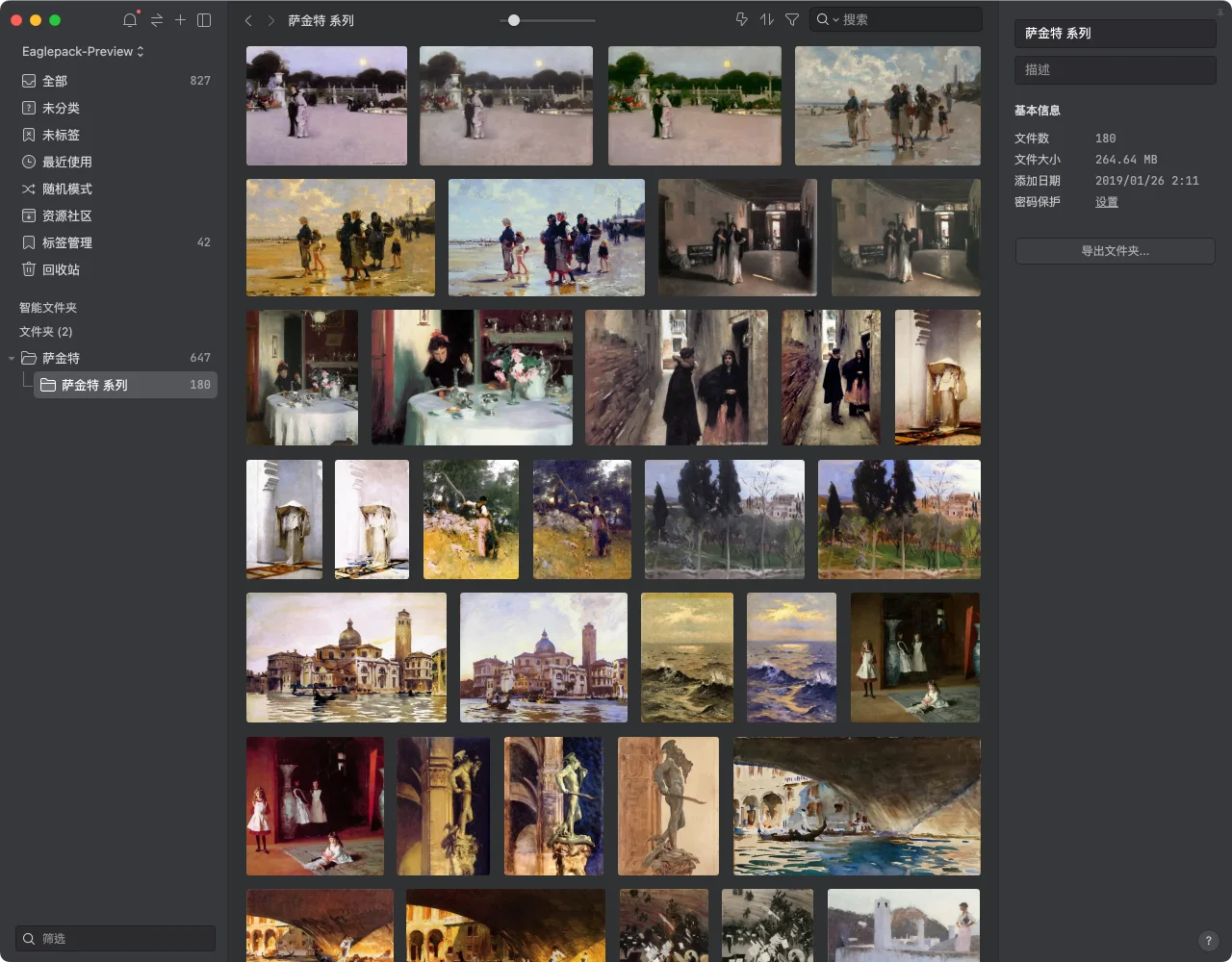Click the 基本信息 heading
The image size is (1232, 962).
click(1038, 111)
